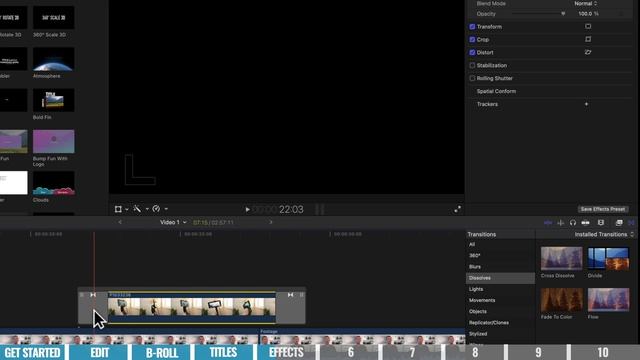640x360 pixels.
Task: Select the Dissolves transitions category
Action: pos(500,278)
